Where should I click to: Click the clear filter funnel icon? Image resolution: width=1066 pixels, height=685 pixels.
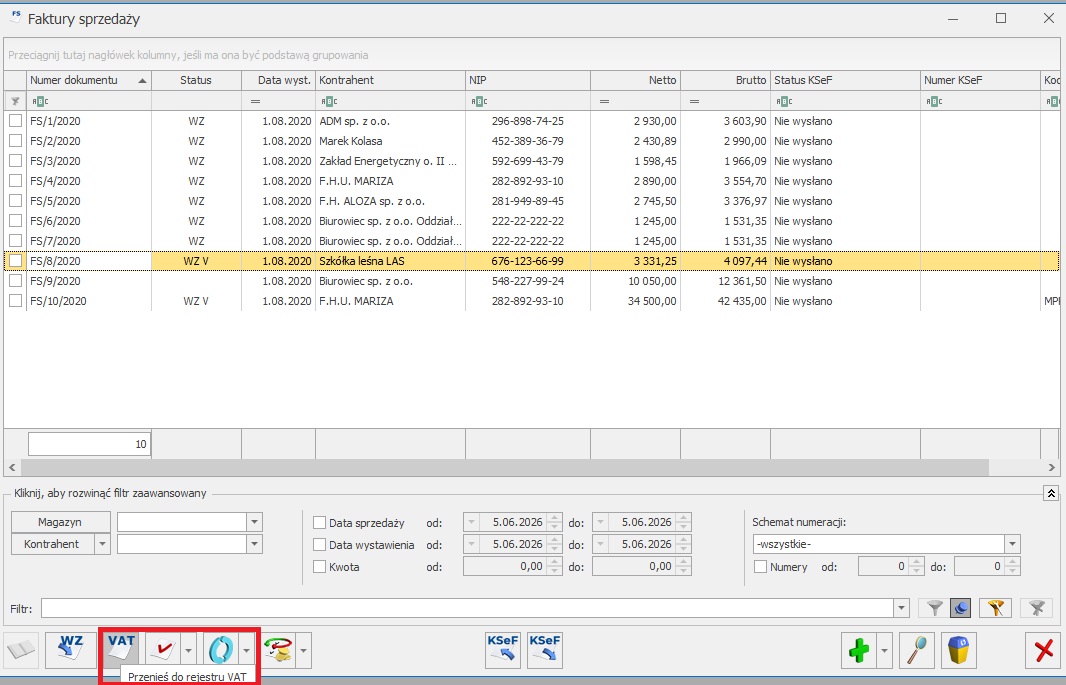pyautogui.click(x=1037, y=608)
